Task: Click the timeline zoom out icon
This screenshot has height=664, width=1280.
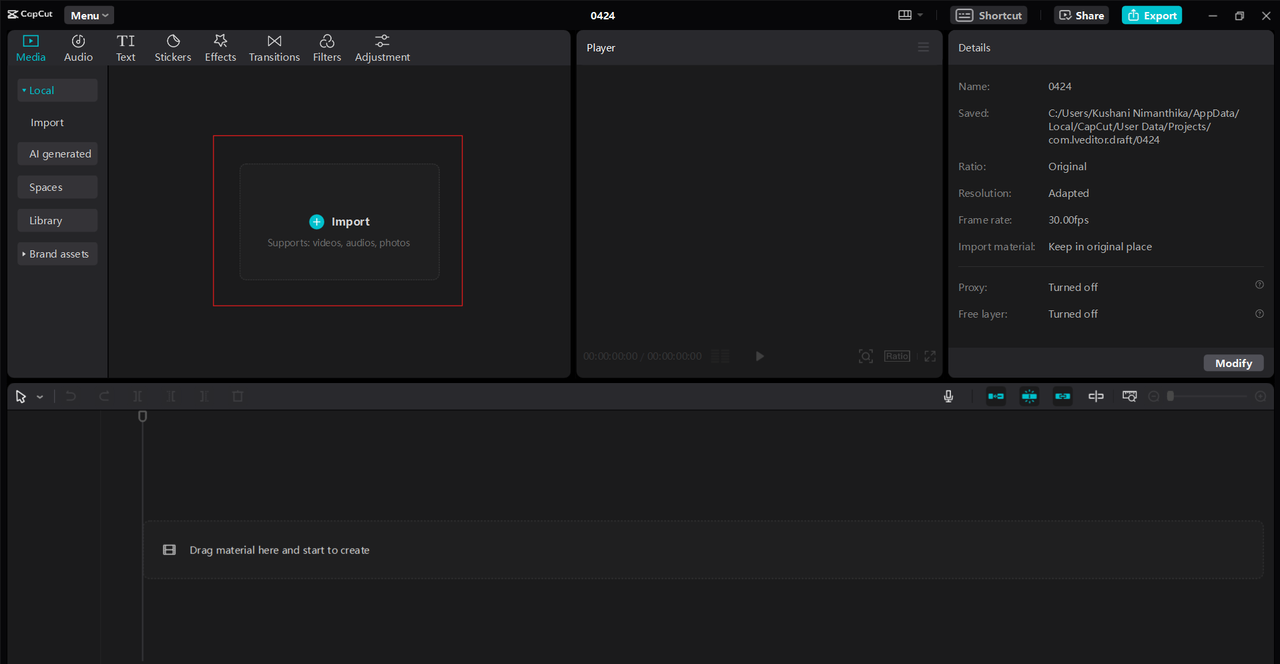Action: click(x=1153, y=397)
